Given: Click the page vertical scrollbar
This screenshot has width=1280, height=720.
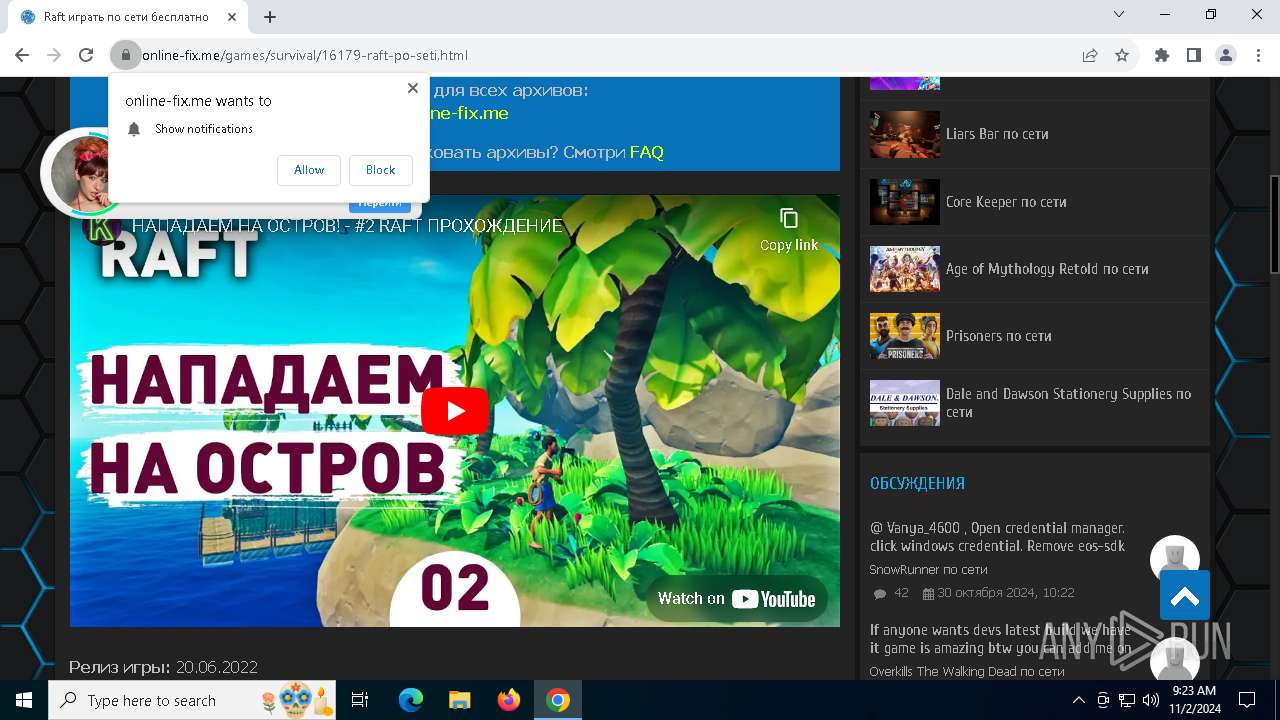Looking at the screenshot, I should [x=1274, y=225].
